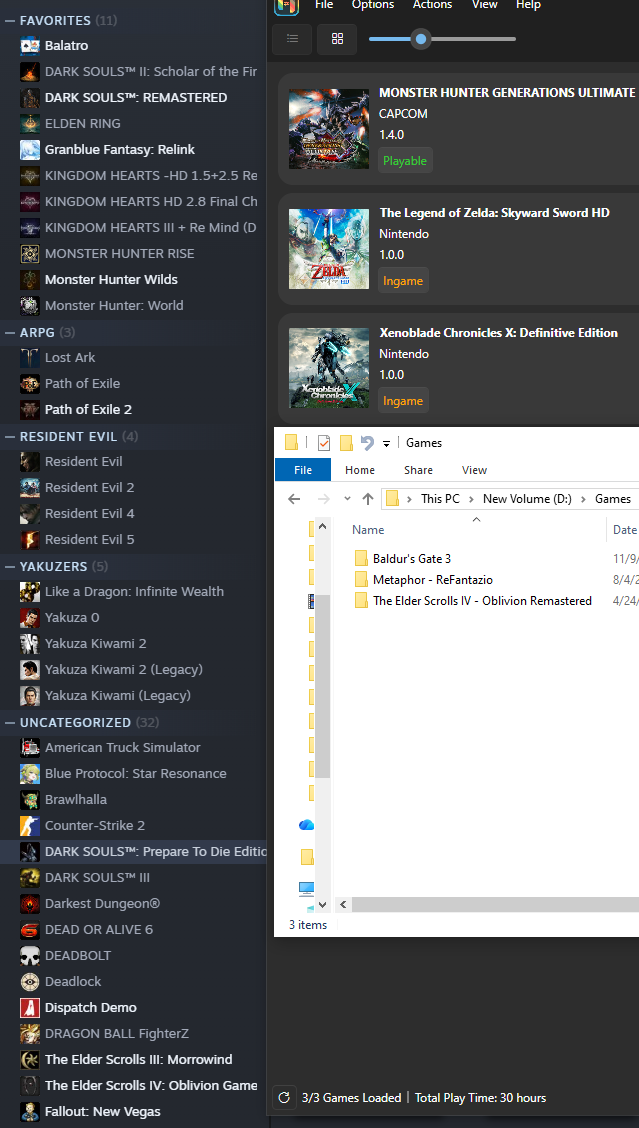Open the Options menu in Ryujinx

pos(373,4)
